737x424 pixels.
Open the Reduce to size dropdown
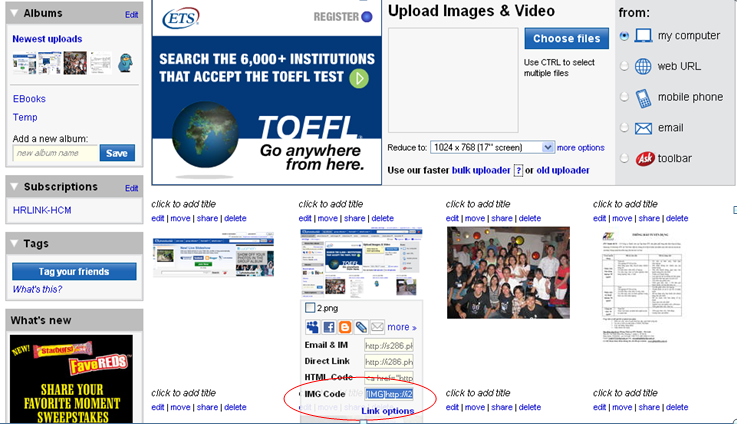coord(492,148)
